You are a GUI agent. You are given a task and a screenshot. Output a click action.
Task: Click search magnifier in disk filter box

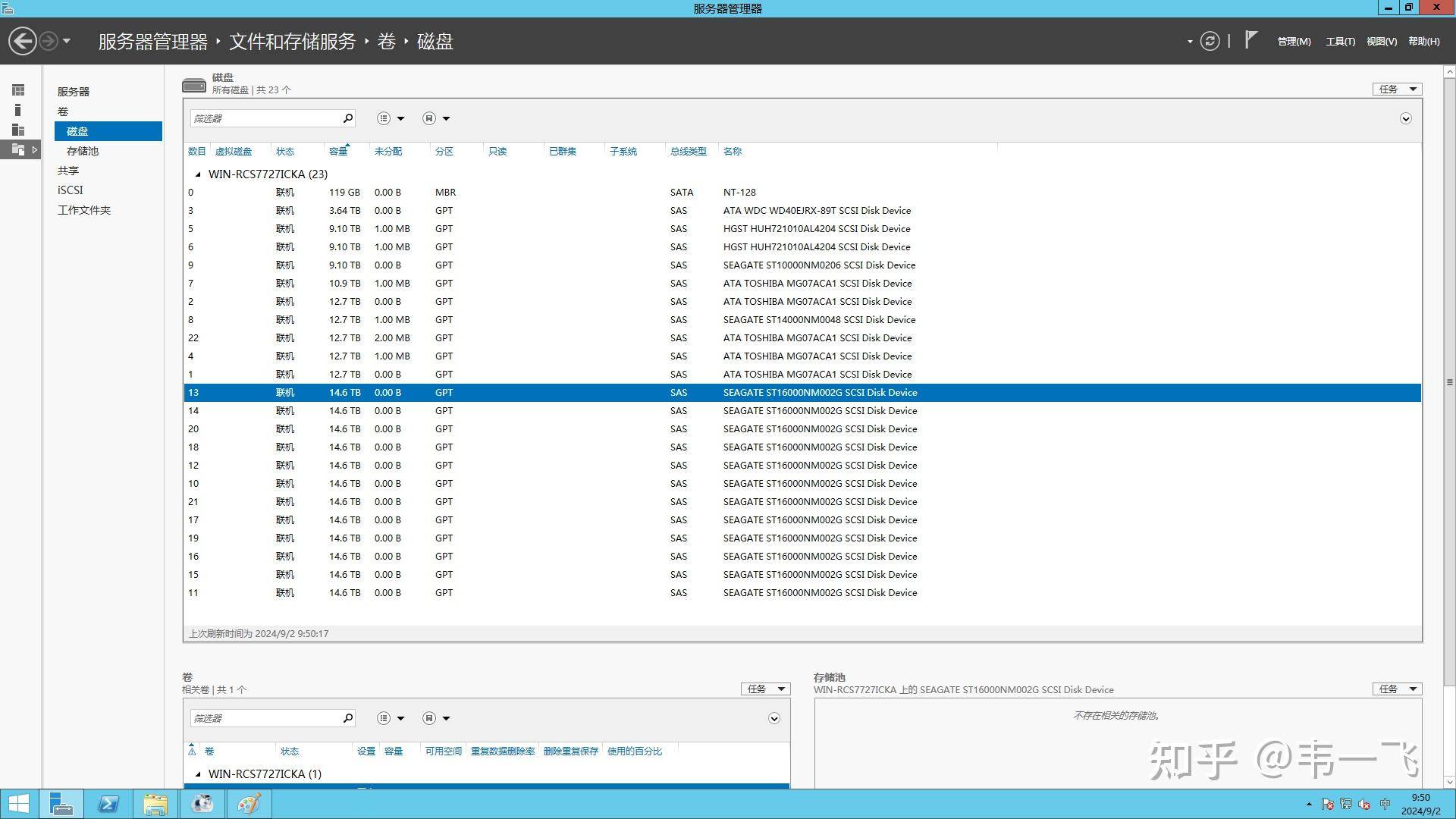click(347, 118)
